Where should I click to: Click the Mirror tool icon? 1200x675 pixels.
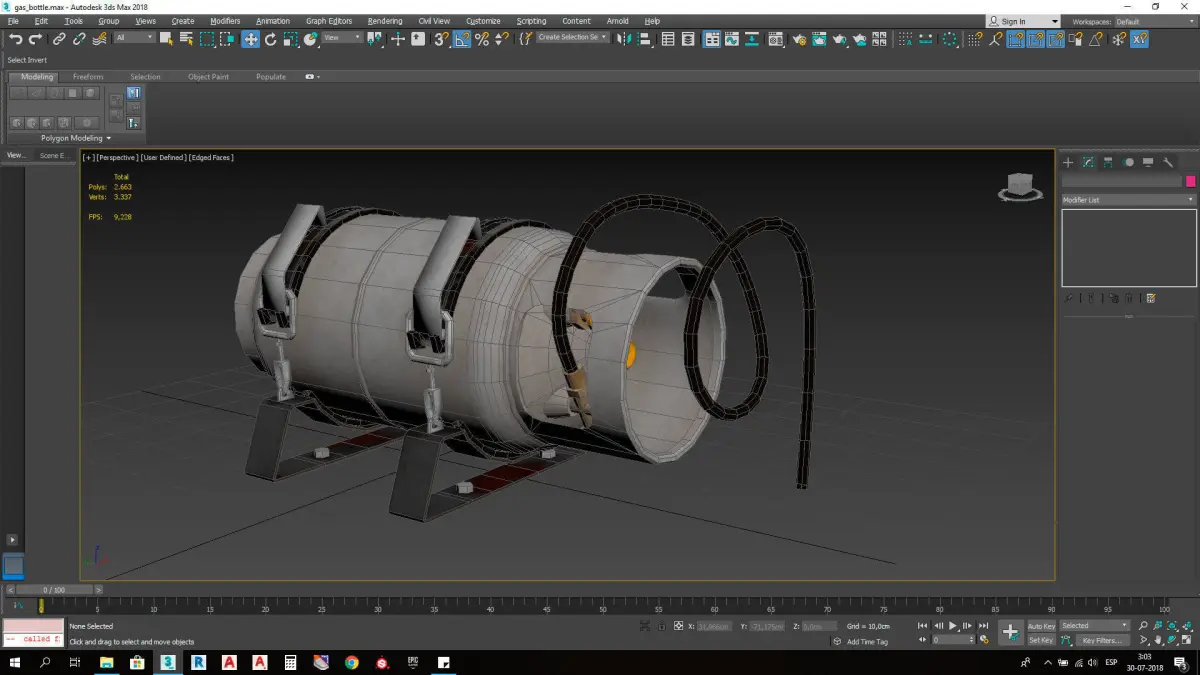coord(624,39)
